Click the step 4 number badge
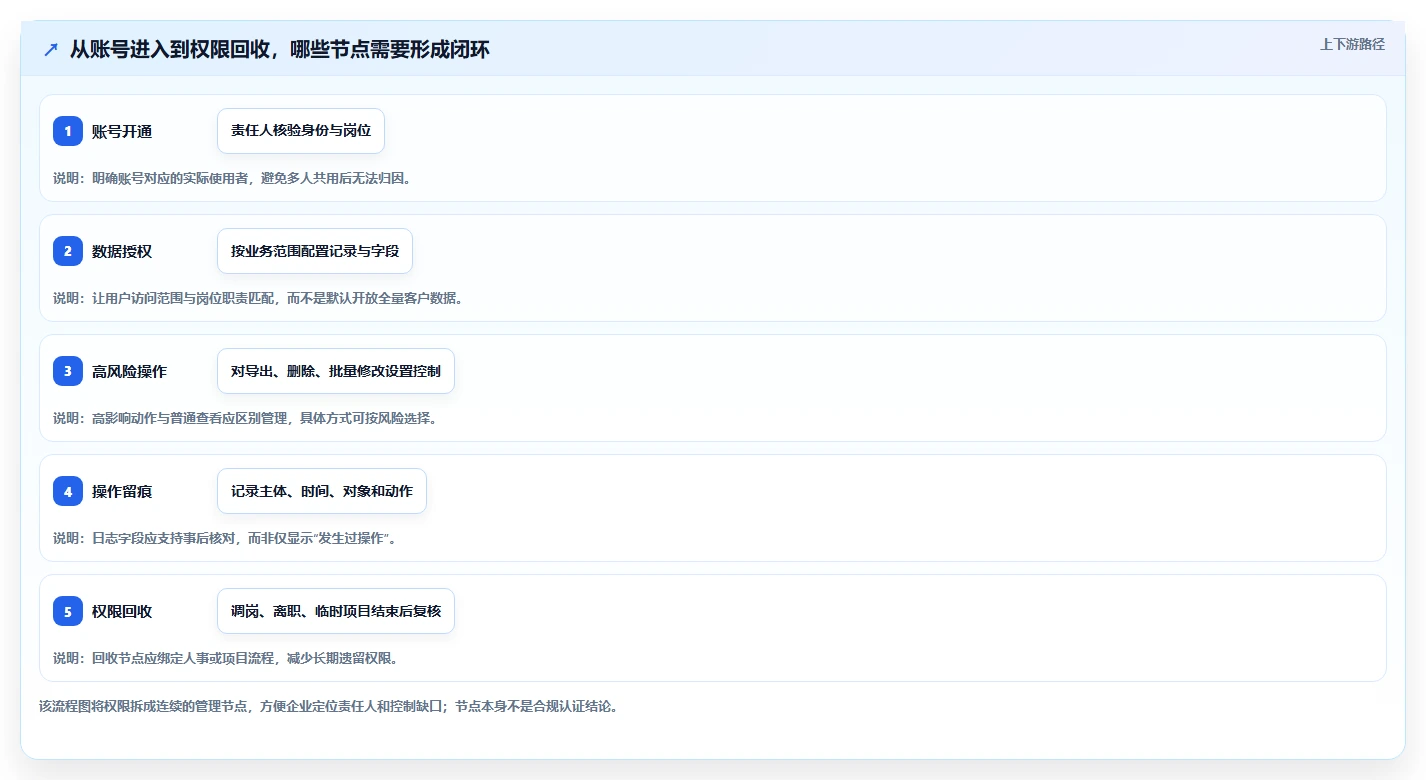The width and height of the screenshot is (1426, 780). click(68, 491)
